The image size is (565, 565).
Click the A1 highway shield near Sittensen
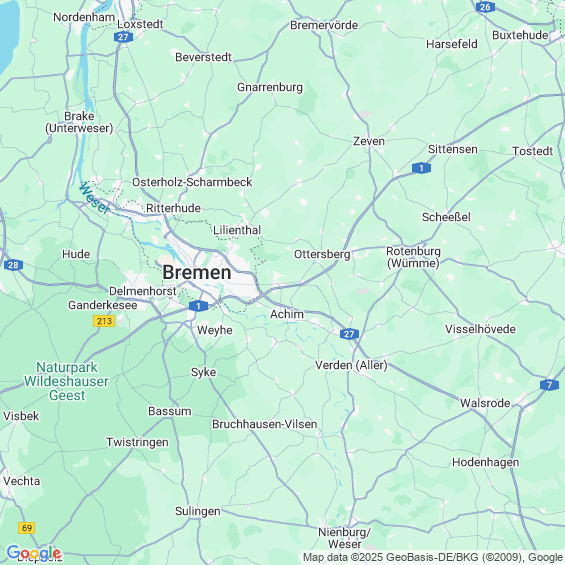point(421,168)
